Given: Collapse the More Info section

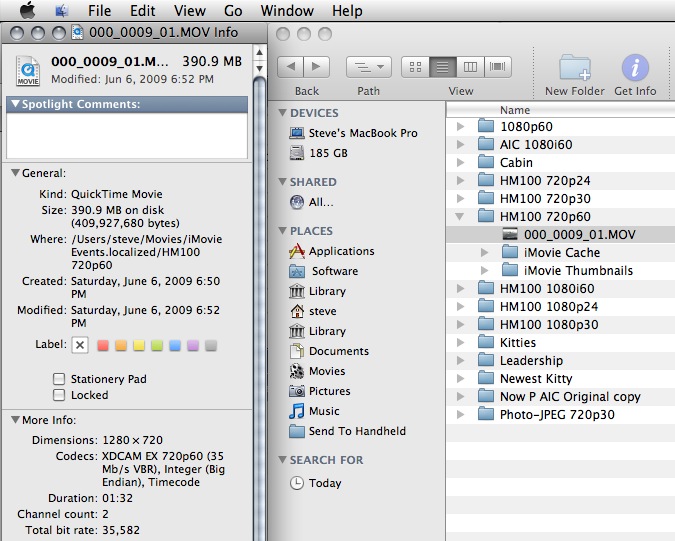Looking at the screenshot, I should 15,419.
